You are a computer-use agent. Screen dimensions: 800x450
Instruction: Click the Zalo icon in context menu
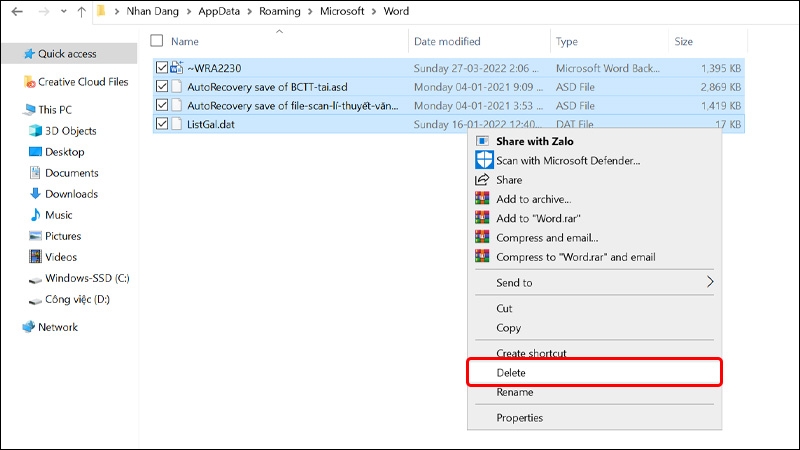click(x=482, y=141)
